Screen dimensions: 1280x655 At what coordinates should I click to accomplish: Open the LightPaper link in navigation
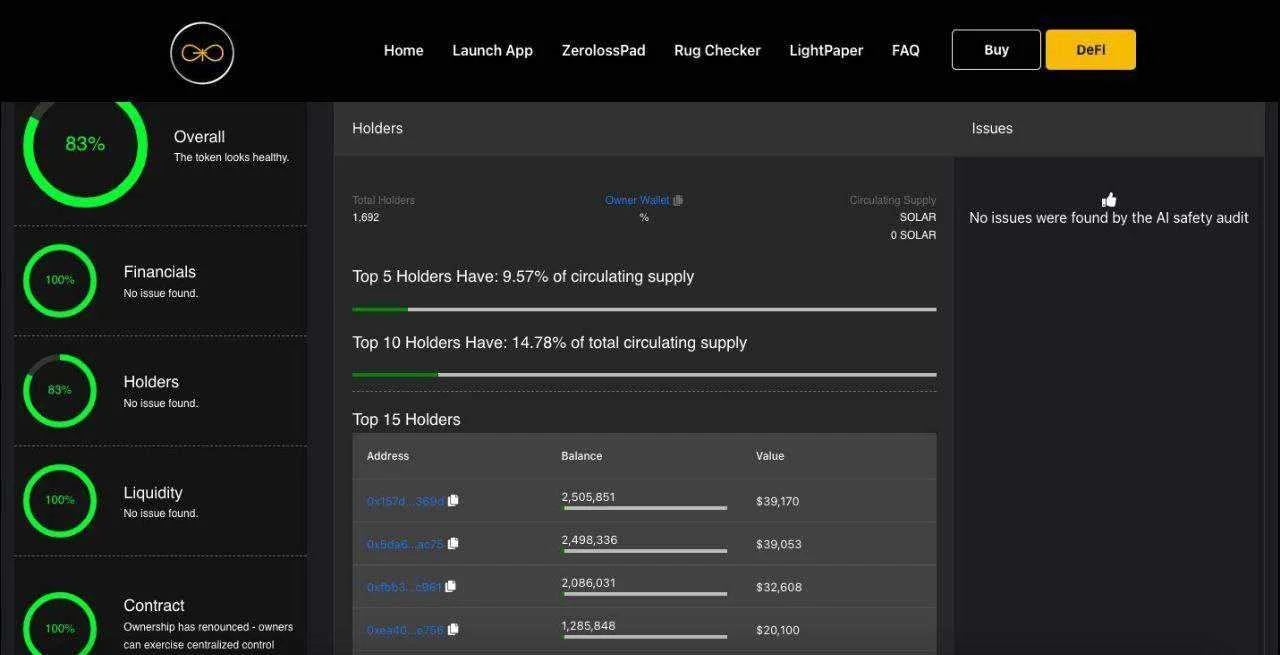coord(826,50)
